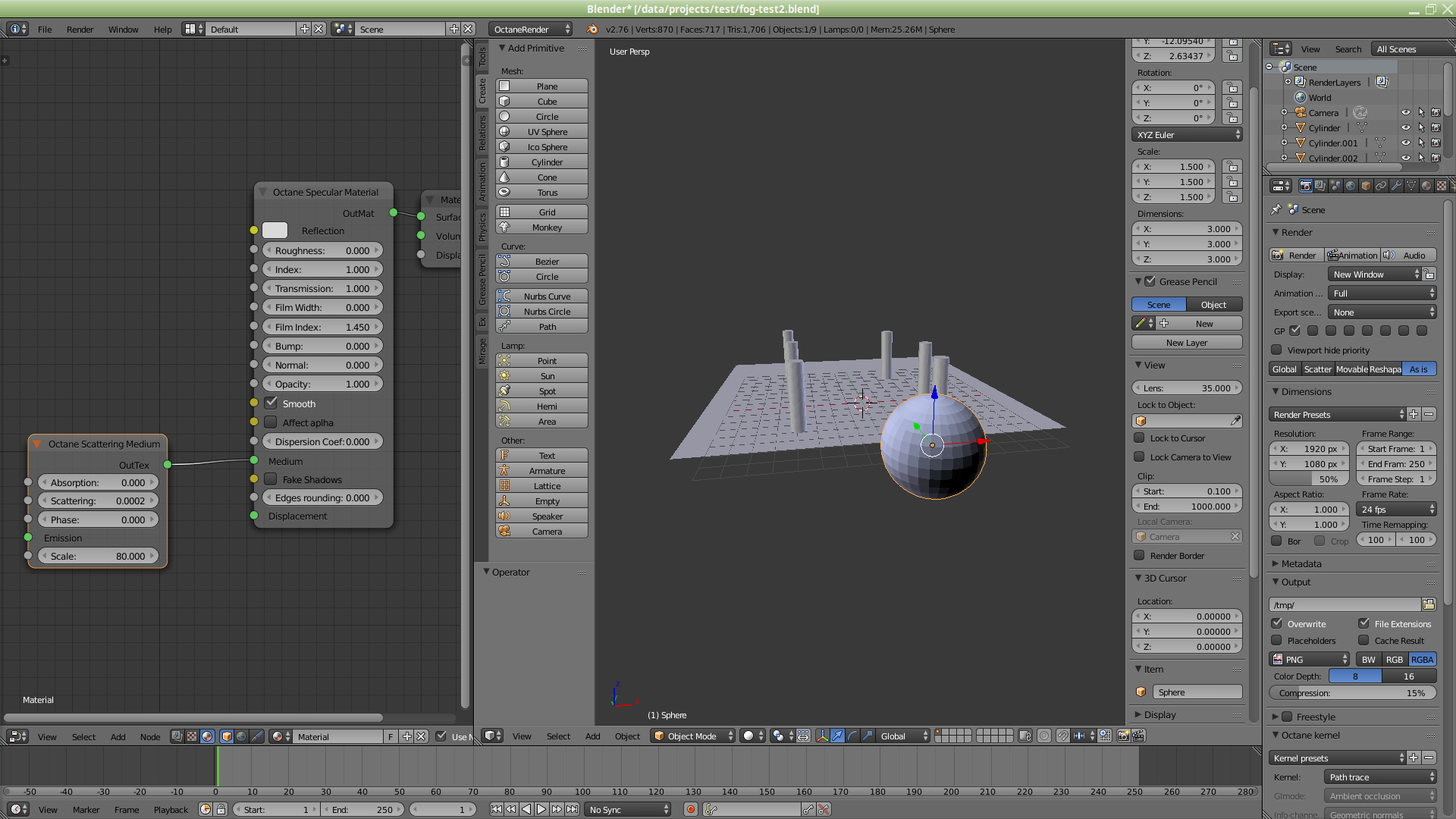This screenshot has width=1456, height=819.
Task: Enable the Fake Shadows checkbox
Action: click(x=271, y=479)
